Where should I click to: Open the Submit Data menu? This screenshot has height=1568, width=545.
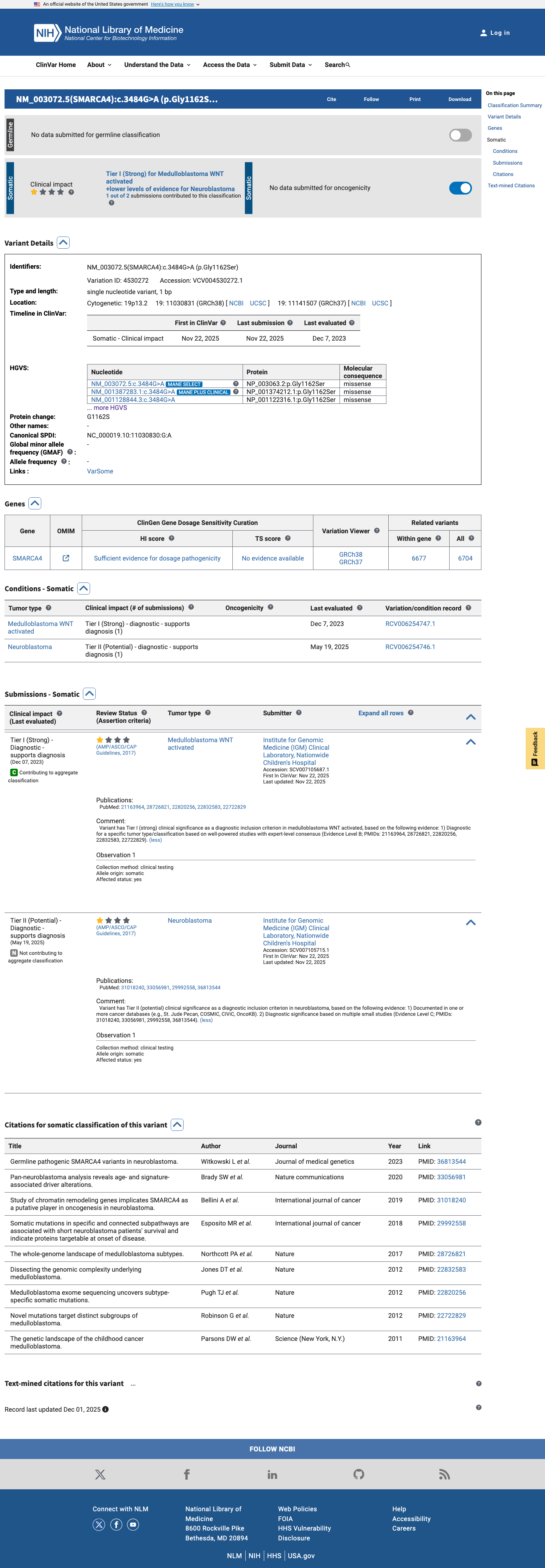tap(290, 65)
